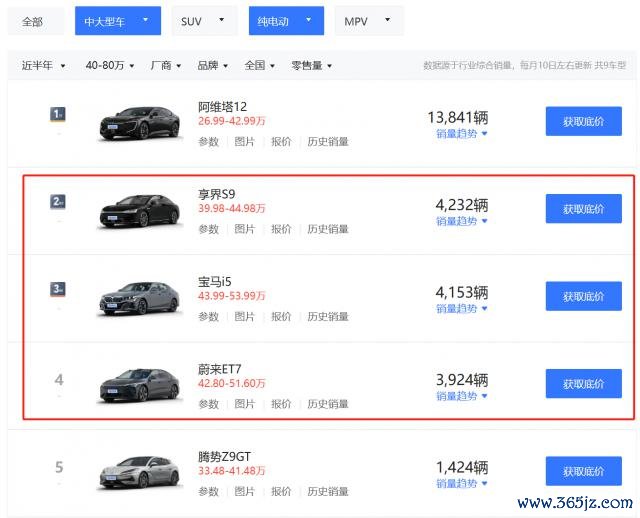The image size is (640, 518).
Task: Open the 腾势Z9GT car thumbnail
Action: click(x=140, y=474)
